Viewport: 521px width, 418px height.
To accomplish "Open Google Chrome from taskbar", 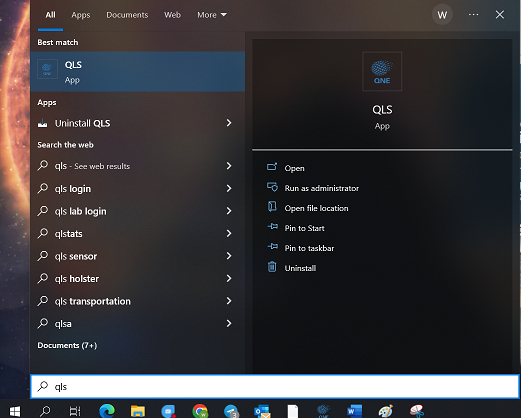I will [x=200, y=411].
